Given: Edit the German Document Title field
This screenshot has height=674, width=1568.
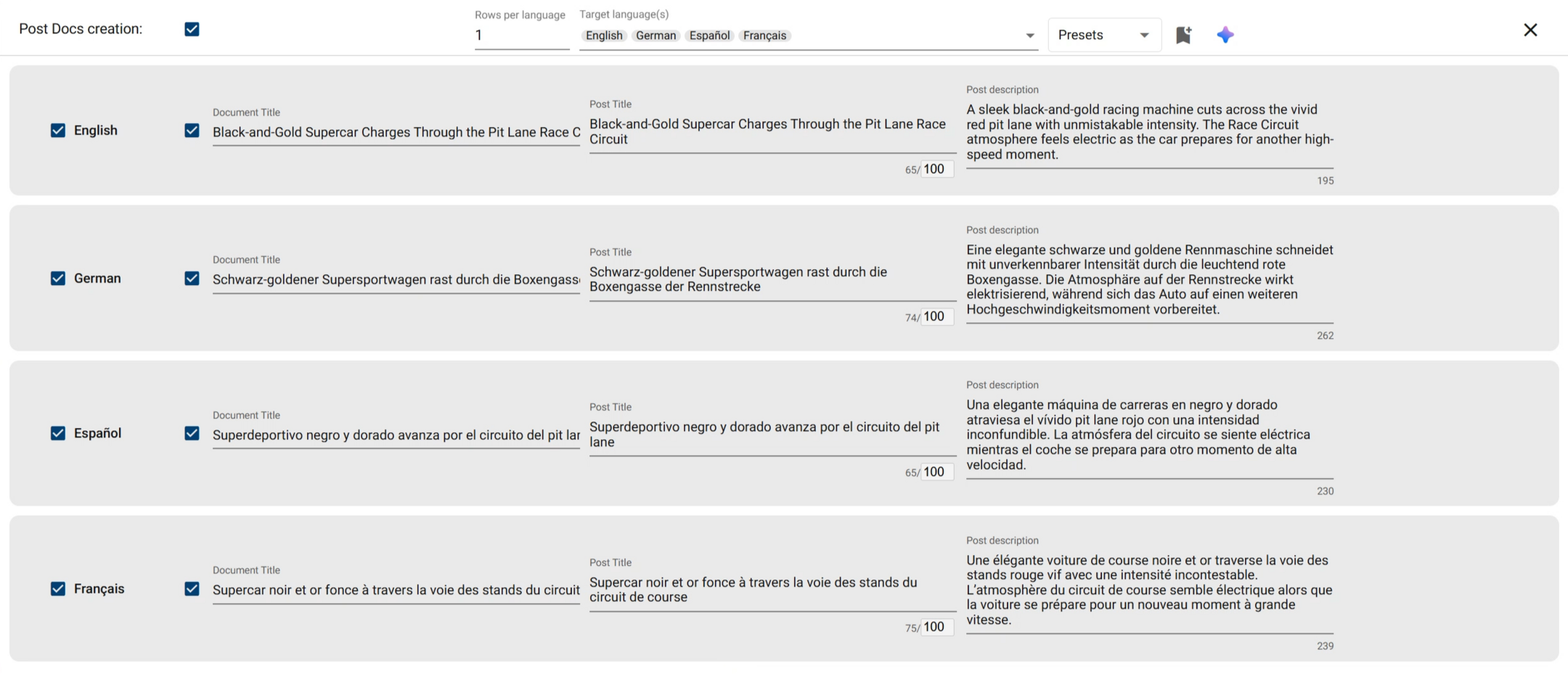Looking at the screenshot, I should 396,280.
